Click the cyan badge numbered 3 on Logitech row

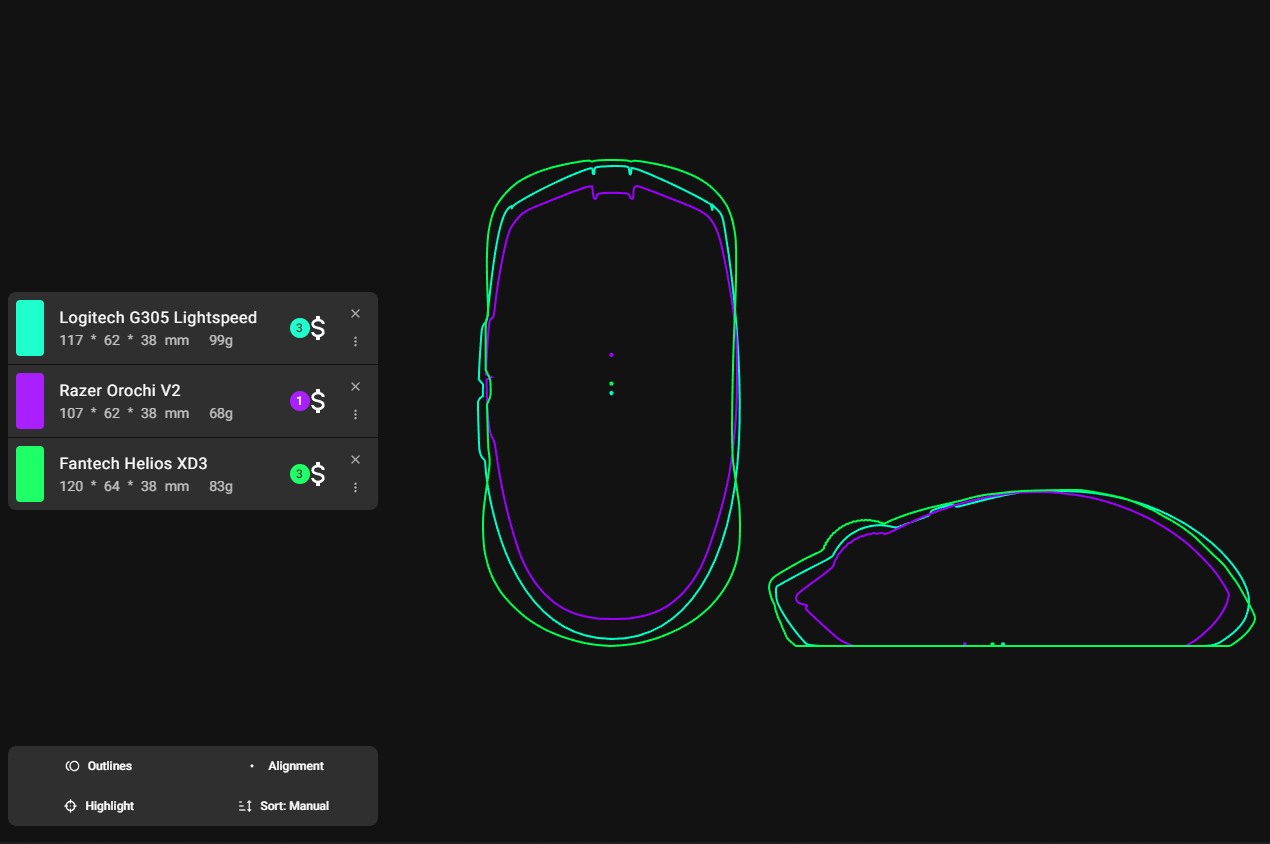(x=299, y=328)
